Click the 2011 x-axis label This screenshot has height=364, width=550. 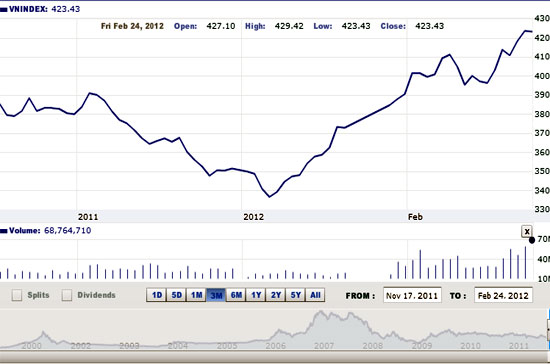(x=88, y=217)
